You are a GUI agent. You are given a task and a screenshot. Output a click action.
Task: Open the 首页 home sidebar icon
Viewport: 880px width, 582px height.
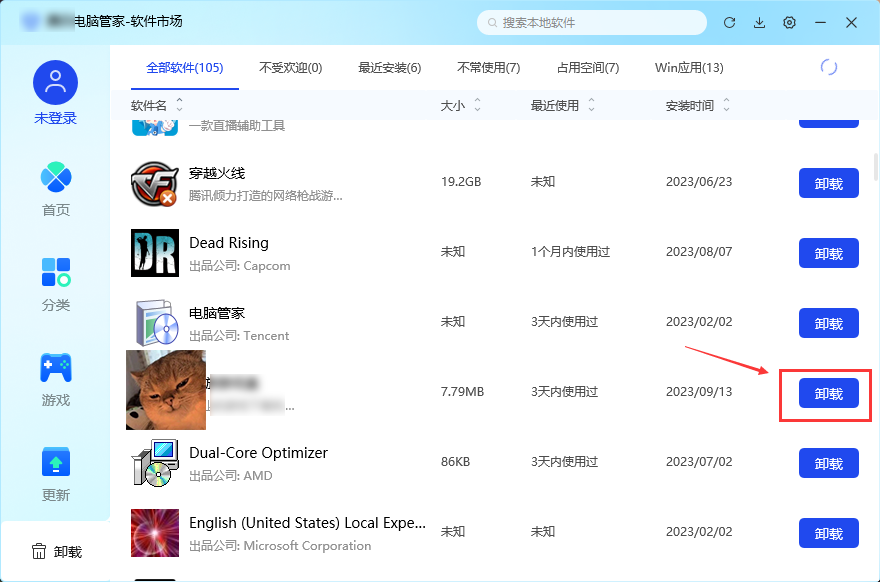point(56,177)
